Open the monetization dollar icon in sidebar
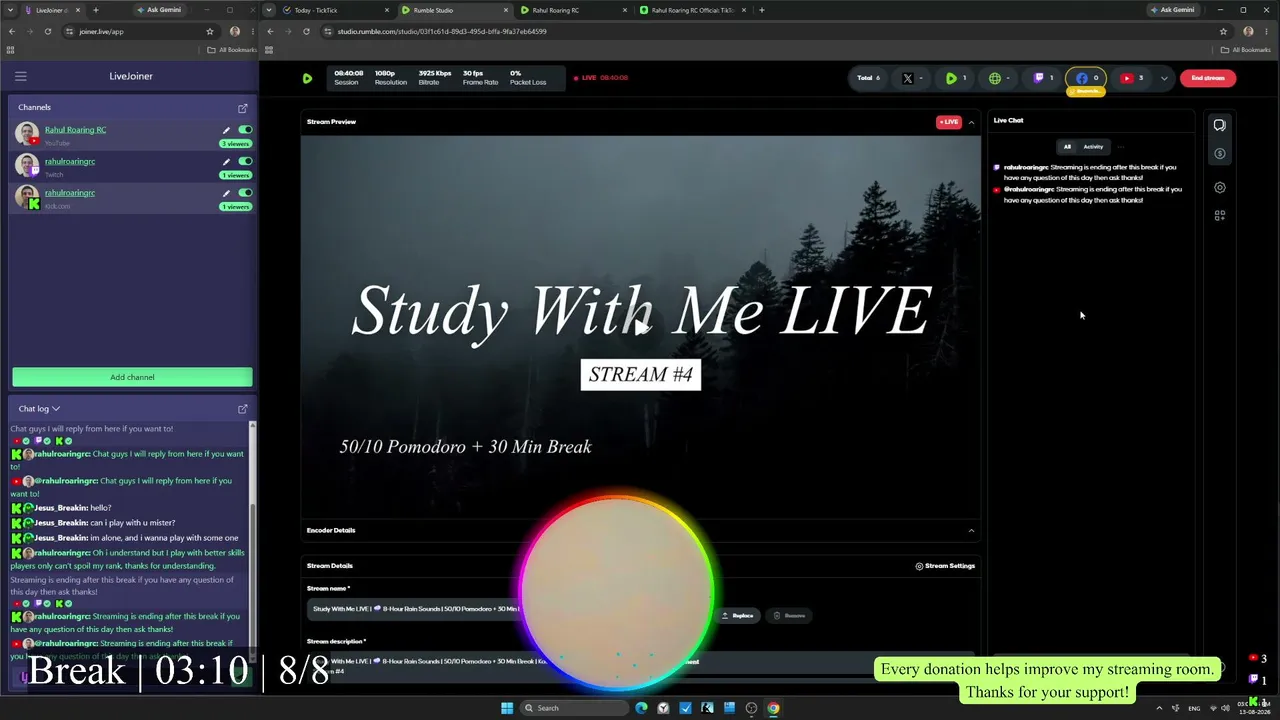This screenshot has width=1280, height=720. (1219, 154)
